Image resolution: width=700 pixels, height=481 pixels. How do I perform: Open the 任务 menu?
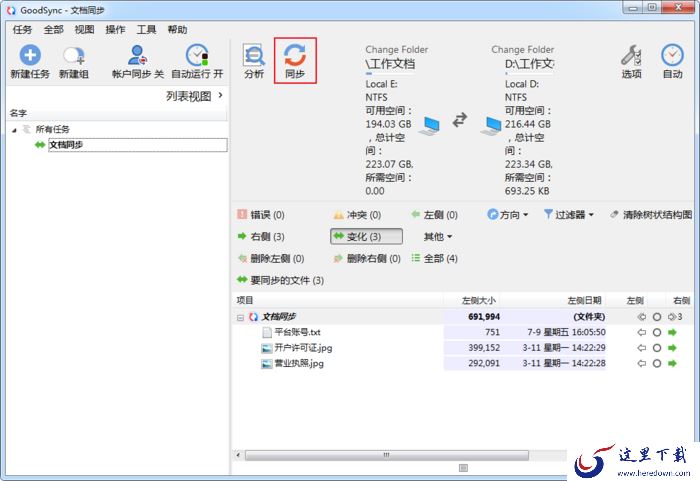(22, 29)
